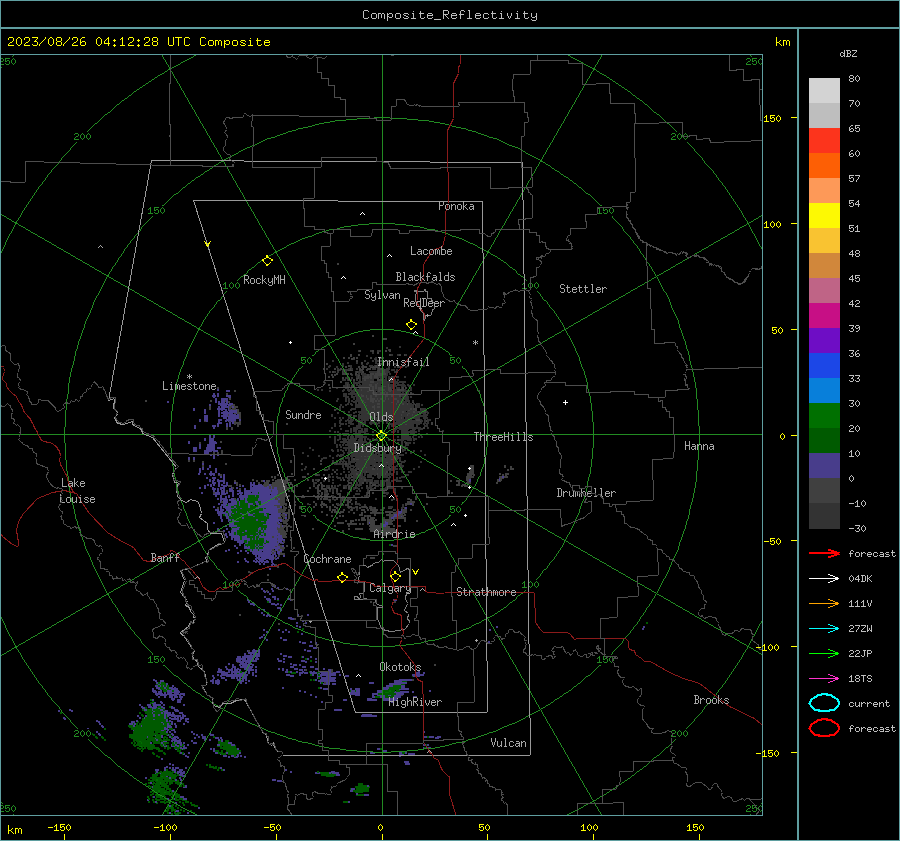Click the Didsbury city label

pyautogui.click(x=377, y=448)
